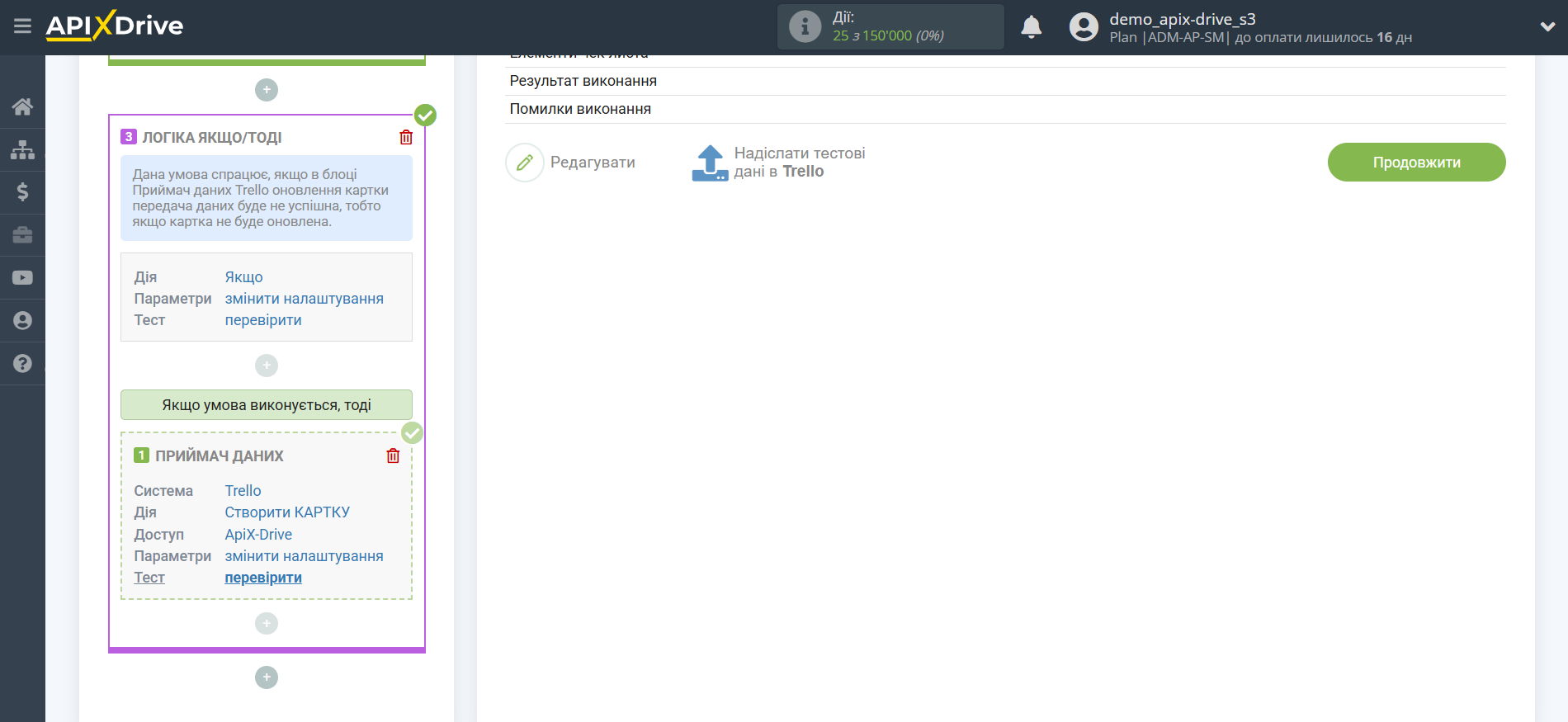
Task: Open the Home sidebar icon
Action: [x=22, y=106]
